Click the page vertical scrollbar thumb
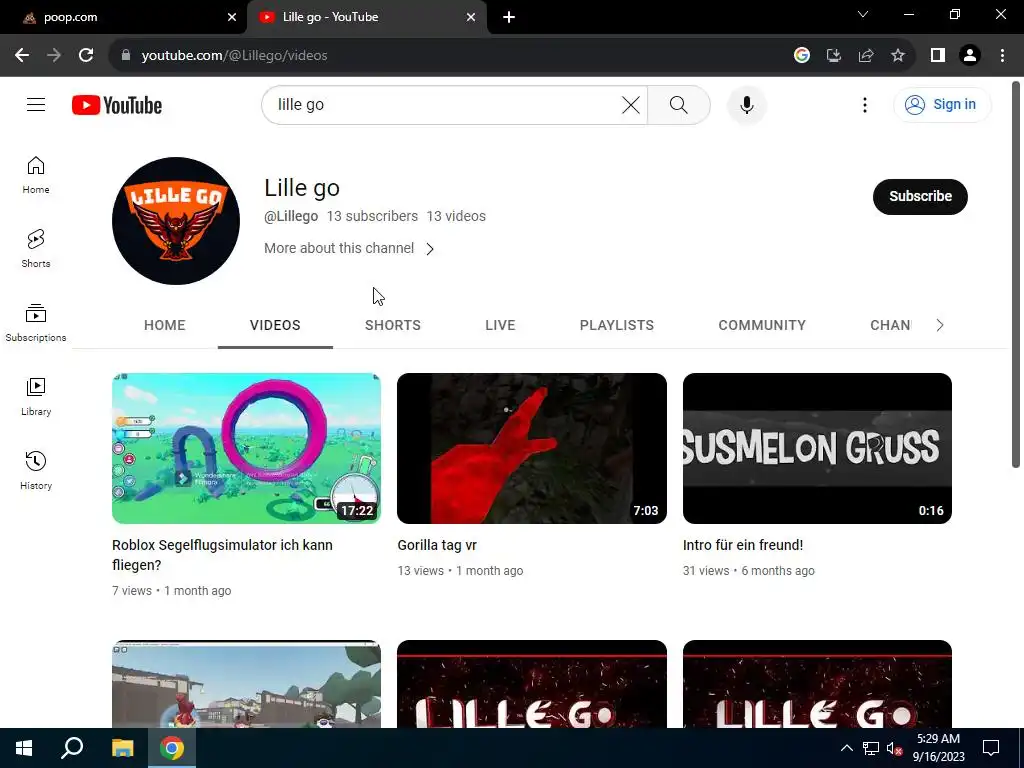 click(x=1016, y=274)
